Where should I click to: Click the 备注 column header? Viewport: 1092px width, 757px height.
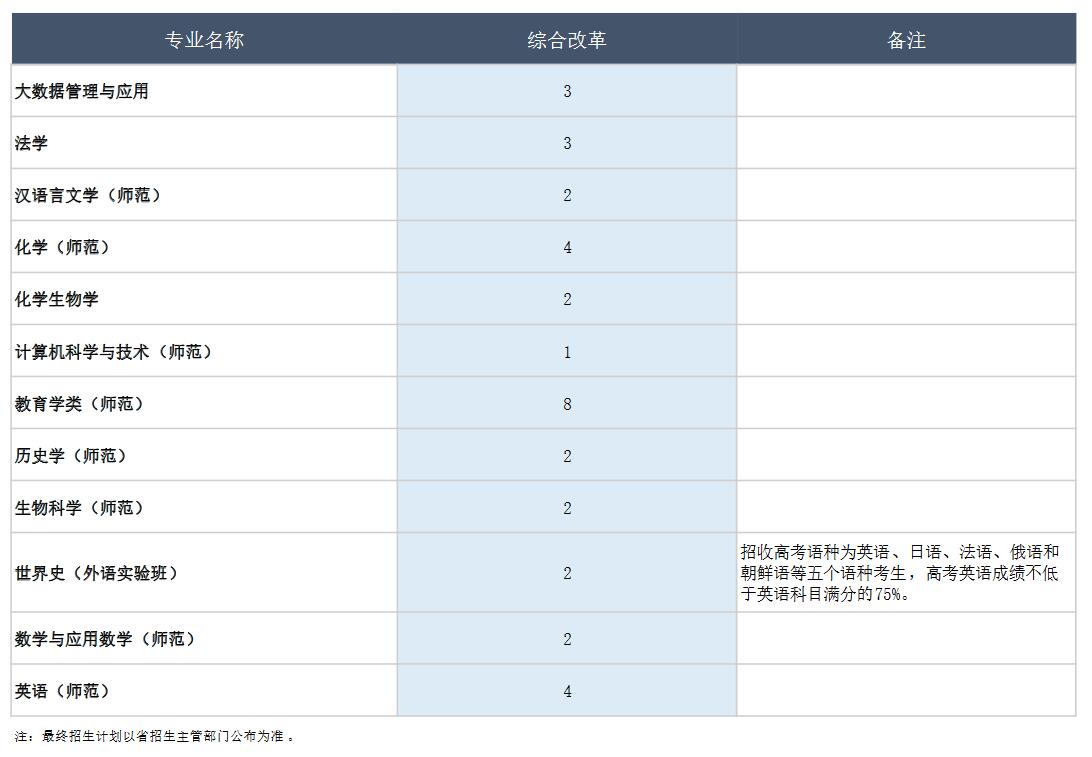(x=906, y=40)
